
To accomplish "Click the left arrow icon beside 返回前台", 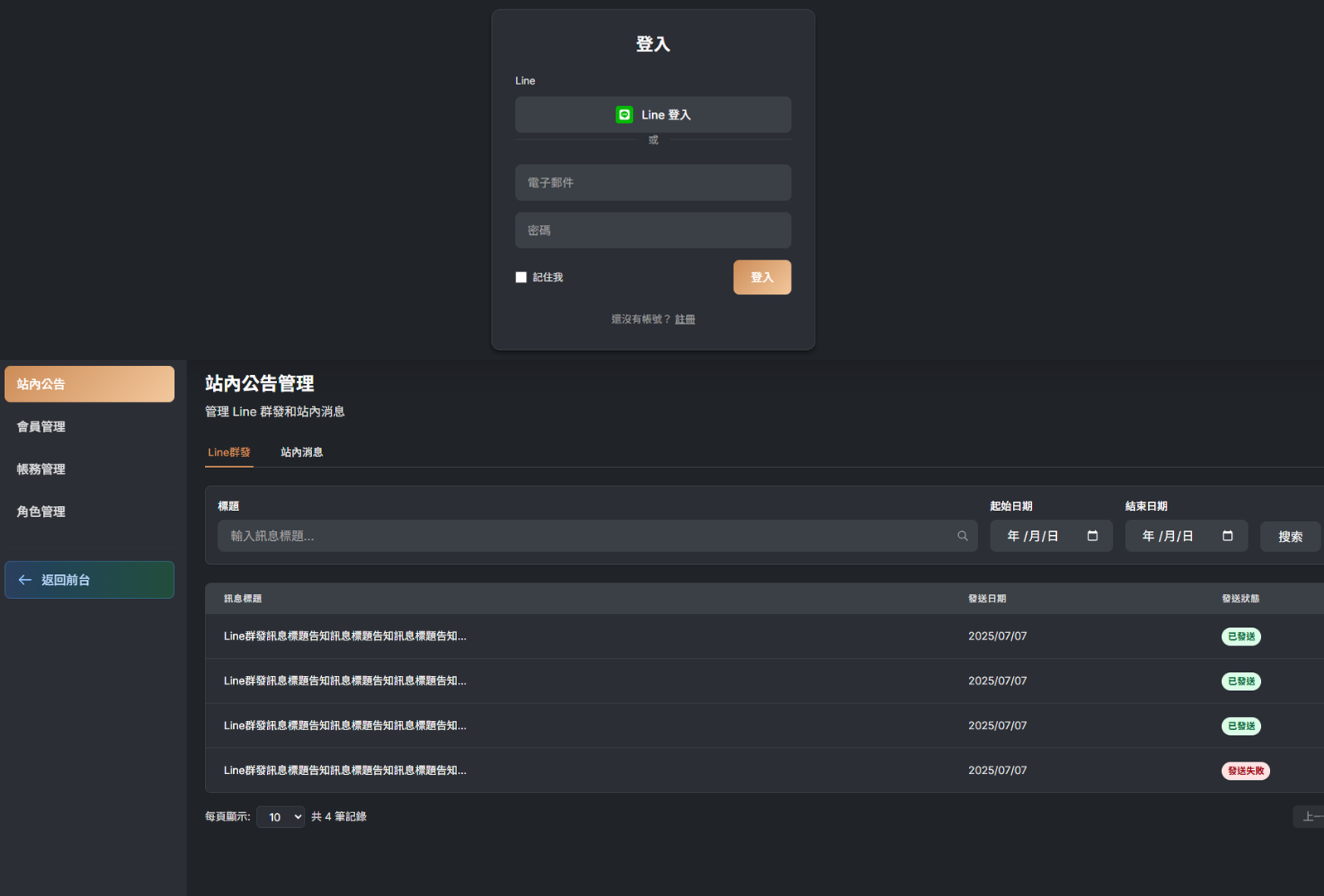I will tap(25, 580).
